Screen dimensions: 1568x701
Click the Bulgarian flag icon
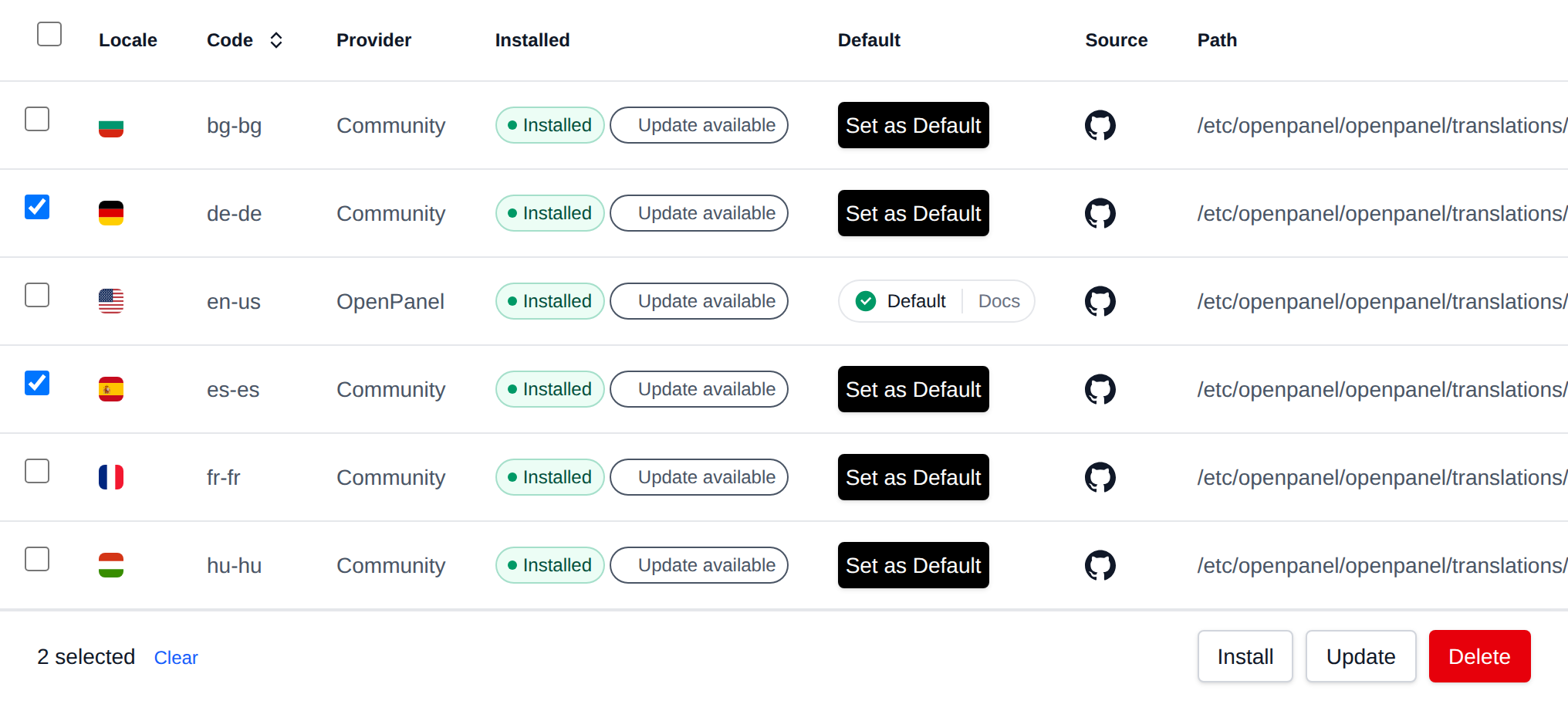pos(111,125)
